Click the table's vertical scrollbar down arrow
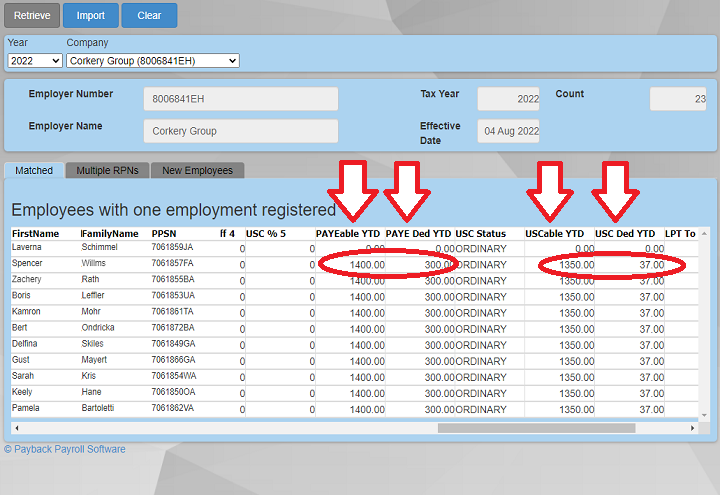Screen dimensions: 720x495 (x=703, y=415)
